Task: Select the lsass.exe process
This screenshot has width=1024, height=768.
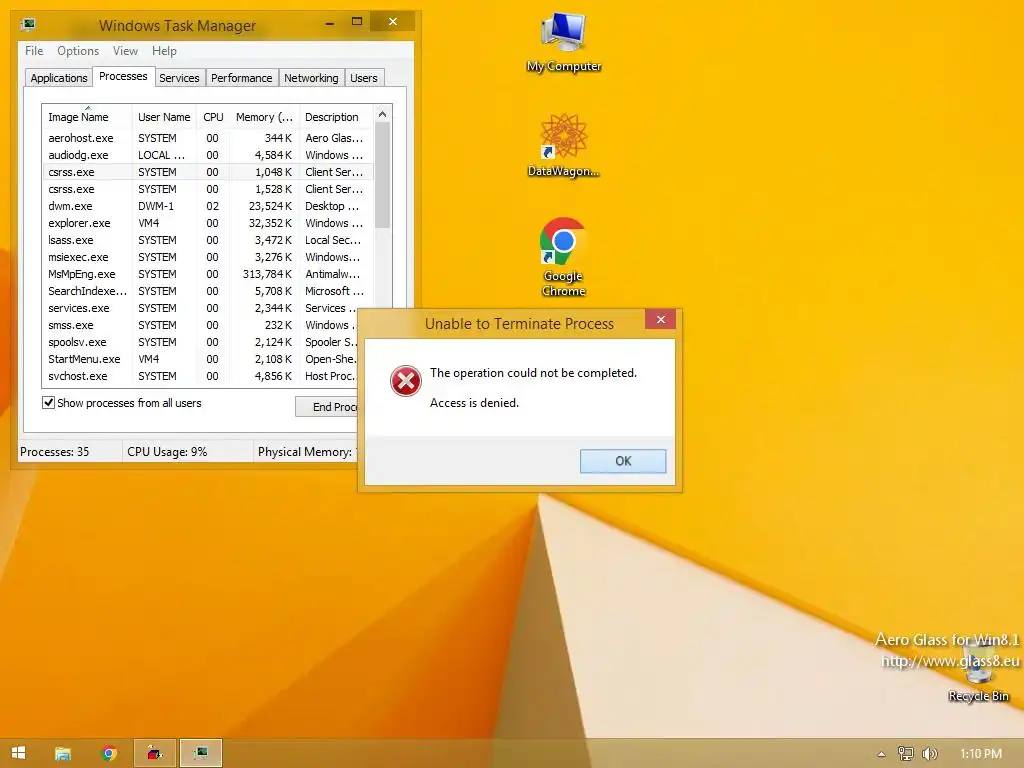Action: click(208, 240)
